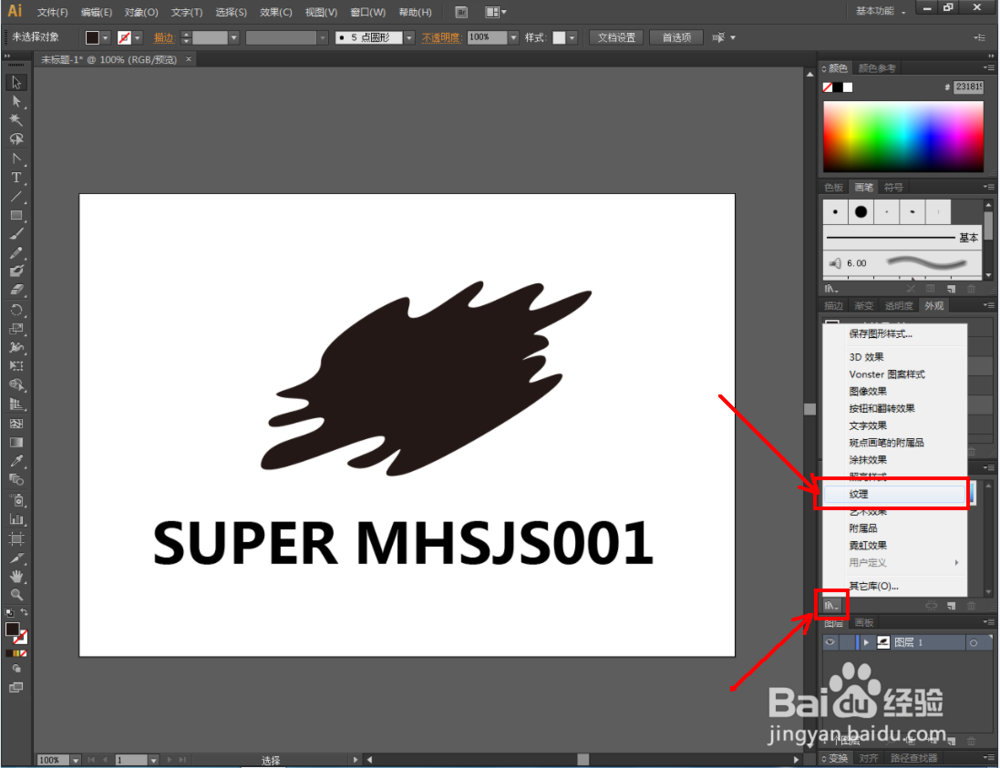Select the Shape Builder tool
The height and width of the screenshot is (768, 1000).
[16, 385]
